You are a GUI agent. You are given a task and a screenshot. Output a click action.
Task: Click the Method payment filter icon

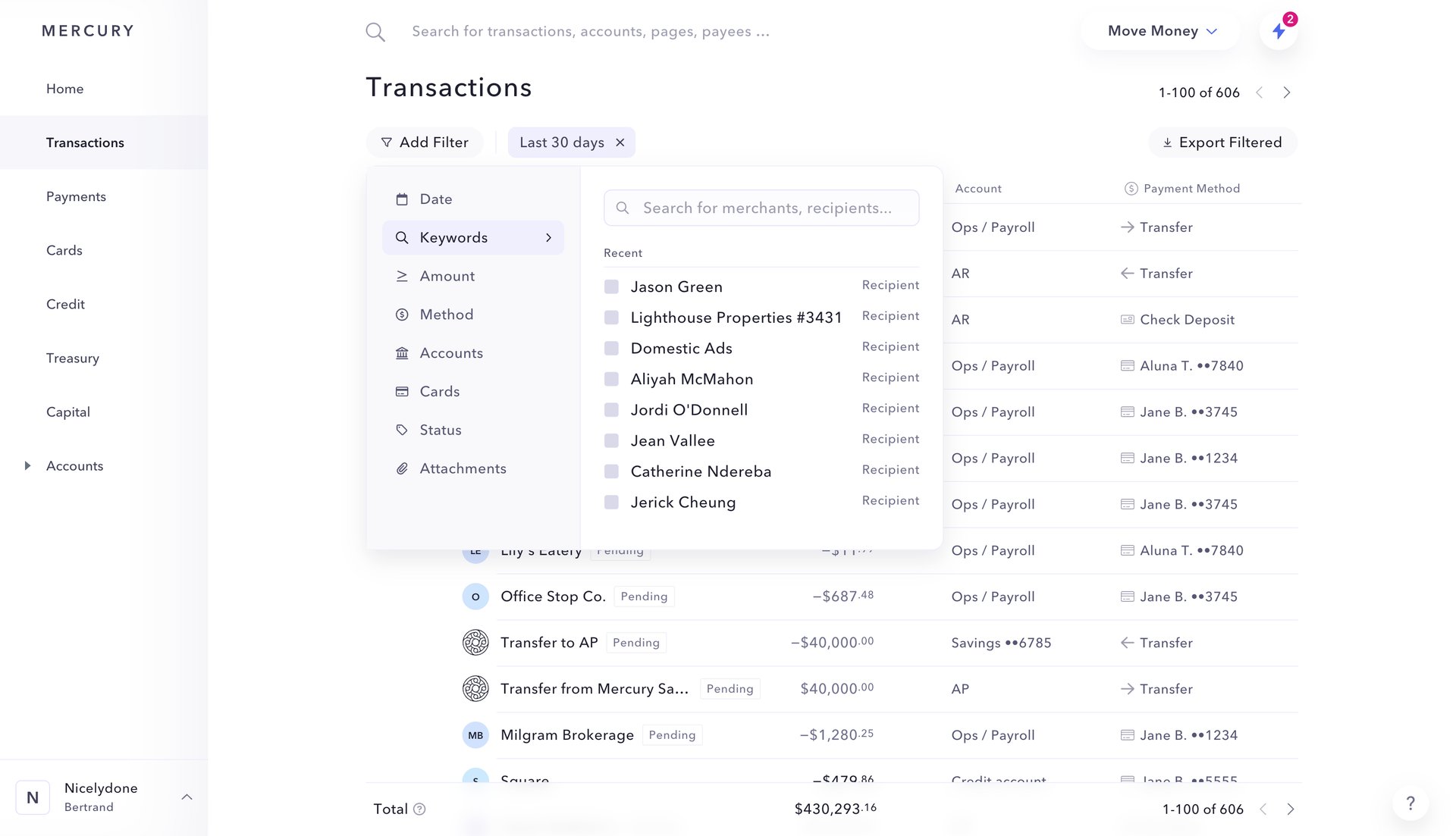[x=403, y=314]
